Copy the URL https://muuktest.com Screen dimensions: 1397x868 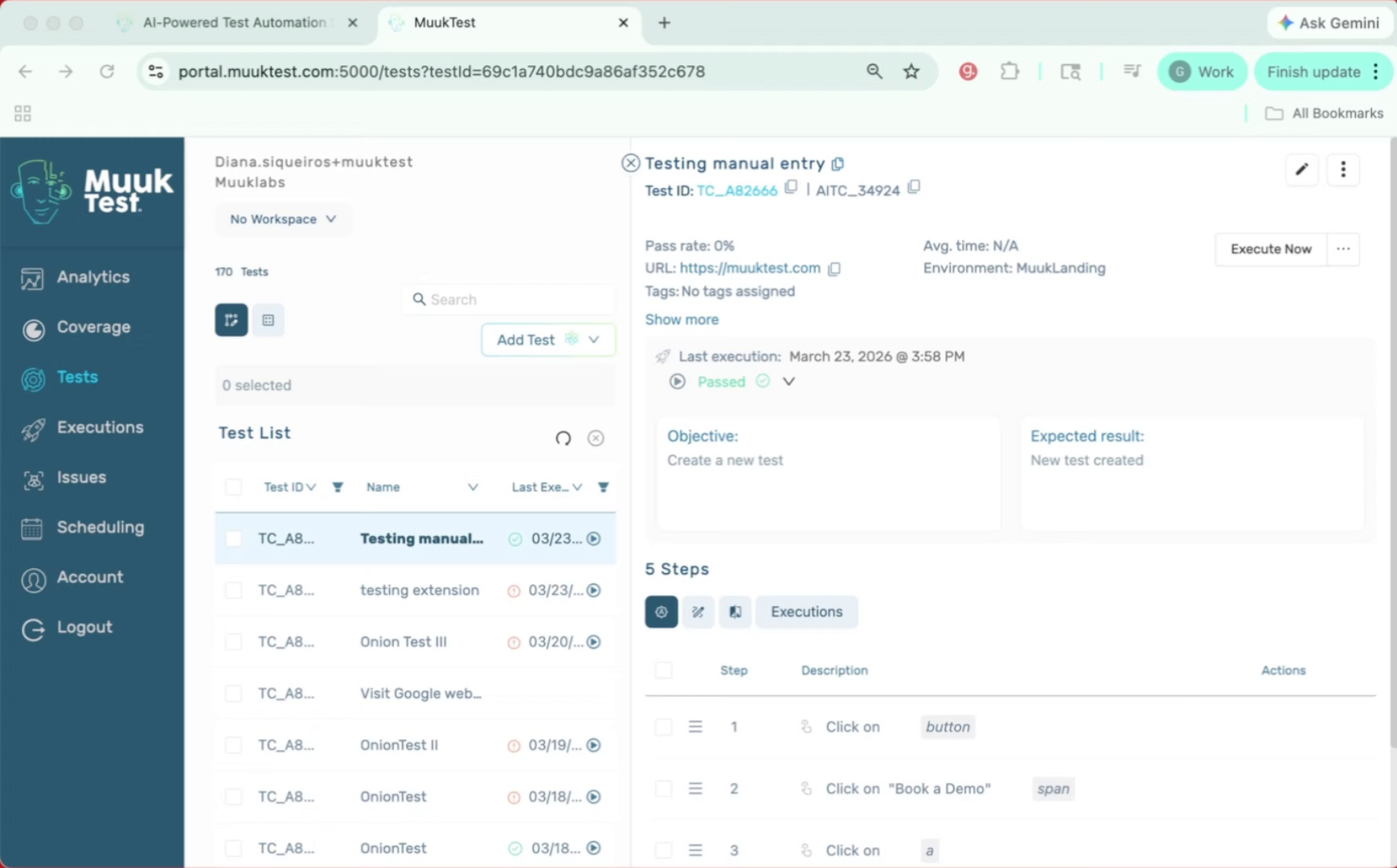point(834,268)
